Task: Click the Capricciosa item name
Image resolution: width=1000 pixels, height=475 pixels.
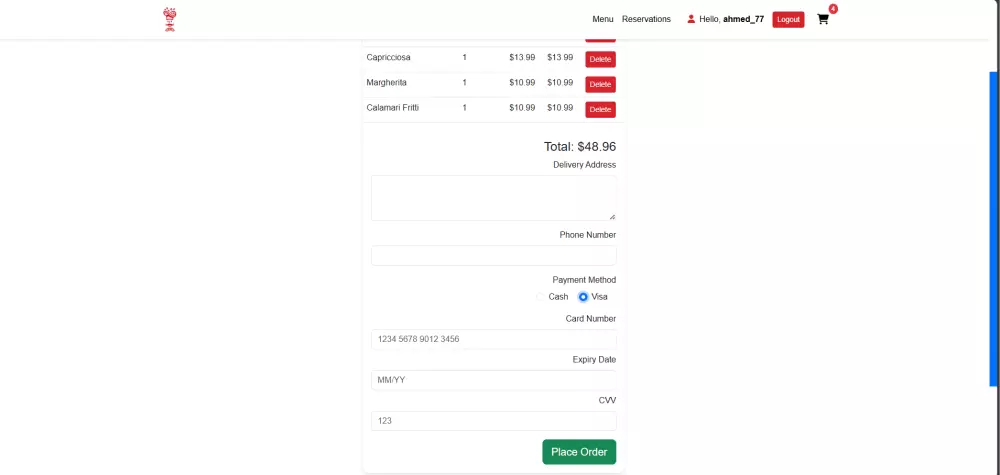Action: (x=388, y=57)
